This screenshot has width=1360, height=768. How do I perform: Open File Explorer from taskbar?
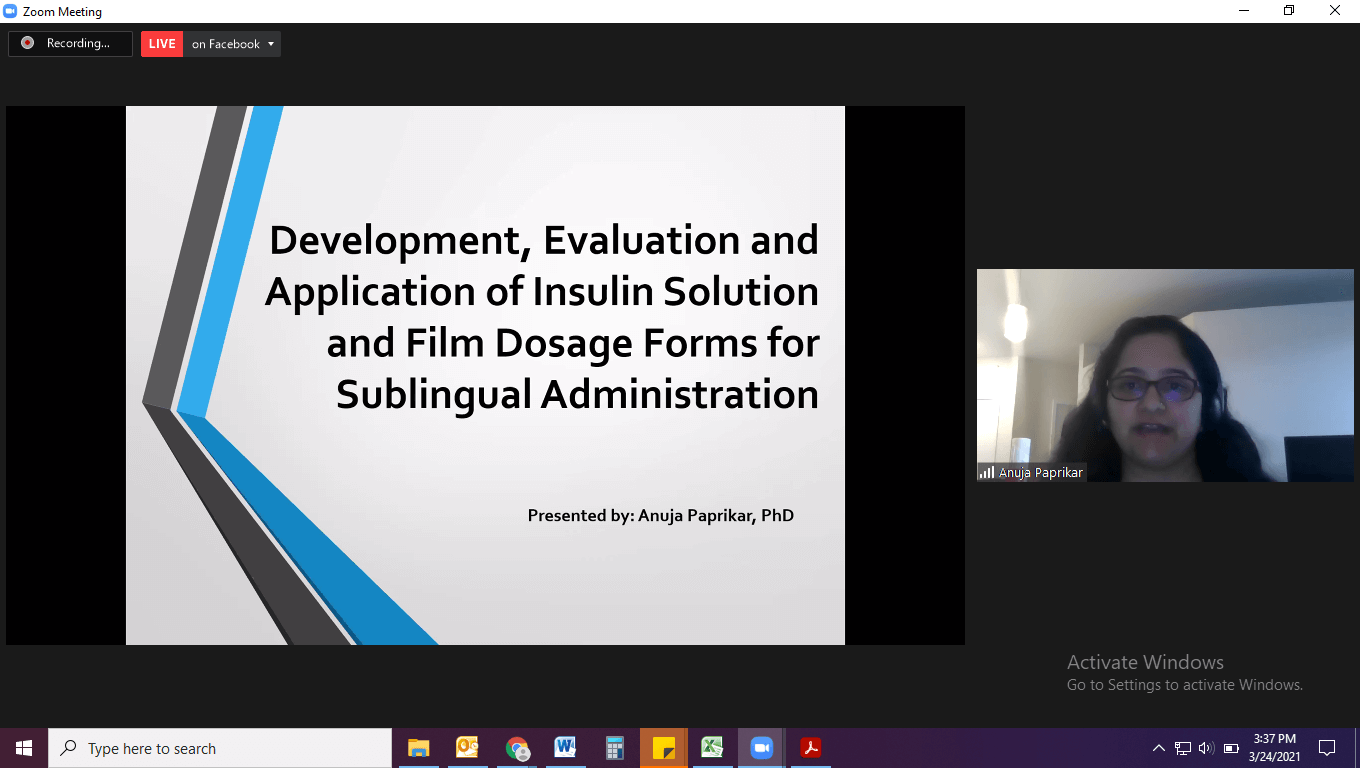[x=418, y=748]
